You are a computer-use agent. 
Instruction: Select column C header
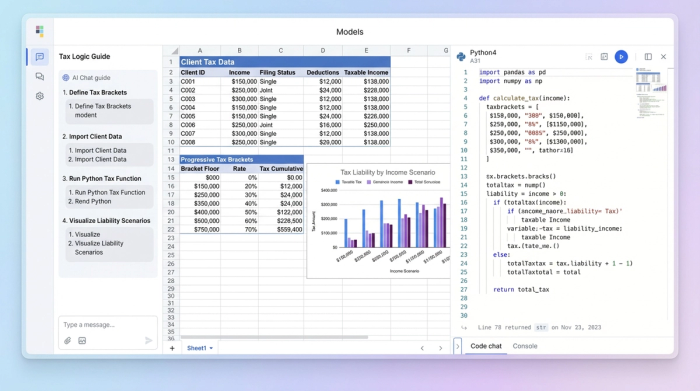(x=281, y=51)
